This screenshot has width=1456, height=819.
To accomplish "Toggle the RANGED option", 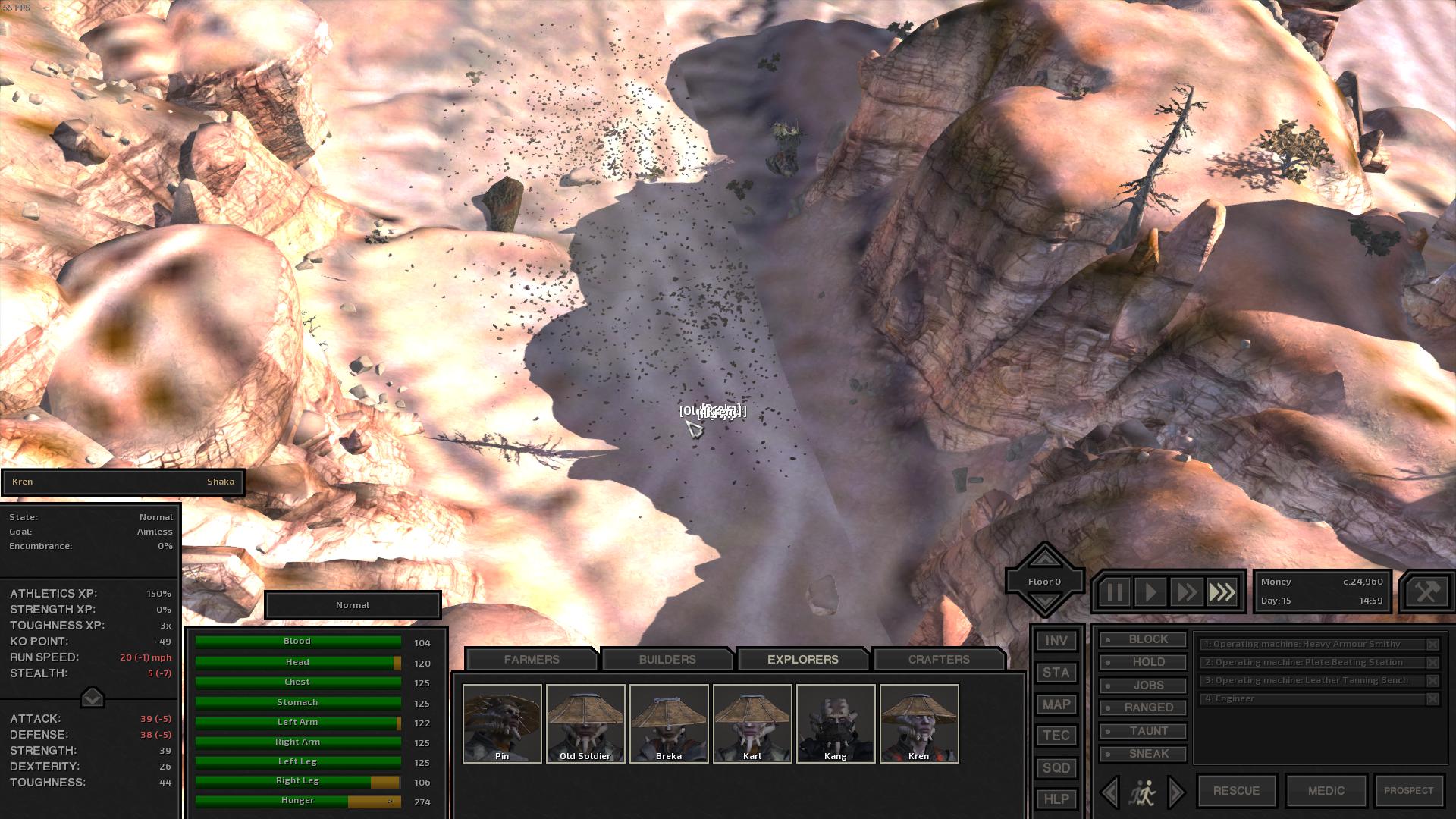I will (1144, 708).
